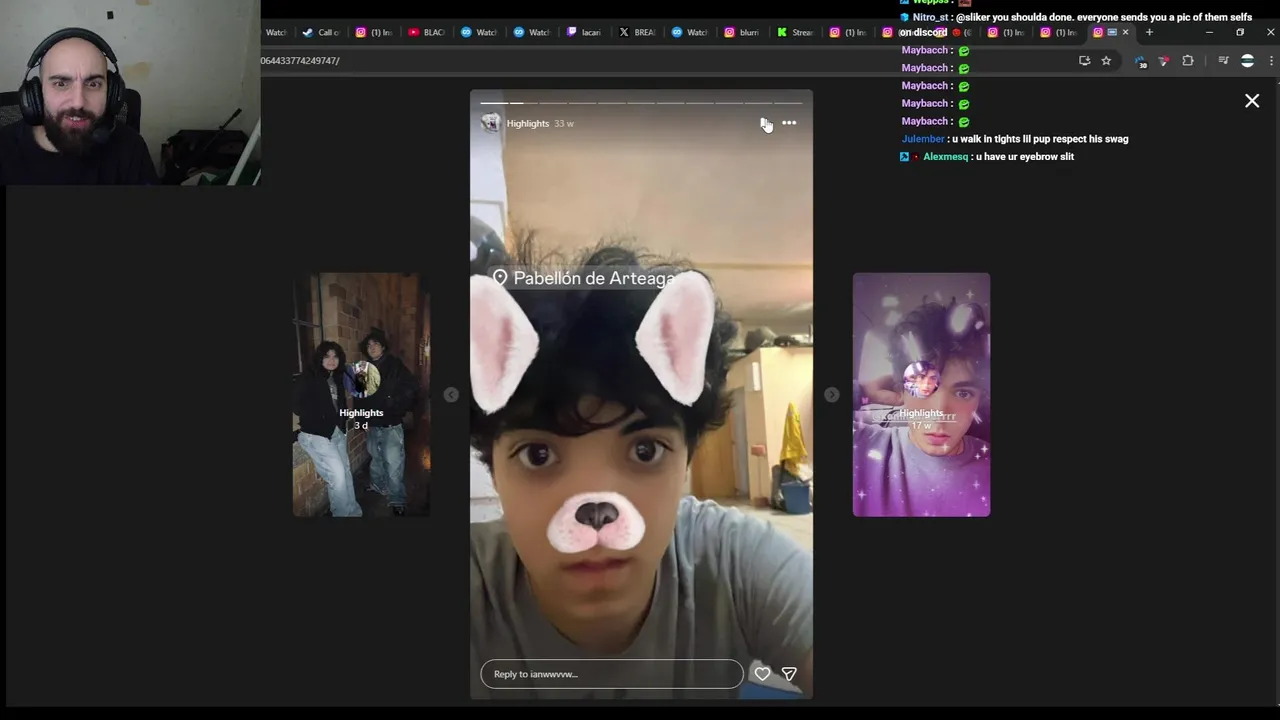Go to the previous story with the left arrow
Image resolution: width=1280 pixels, height=720 pixels.
(451, 395)
